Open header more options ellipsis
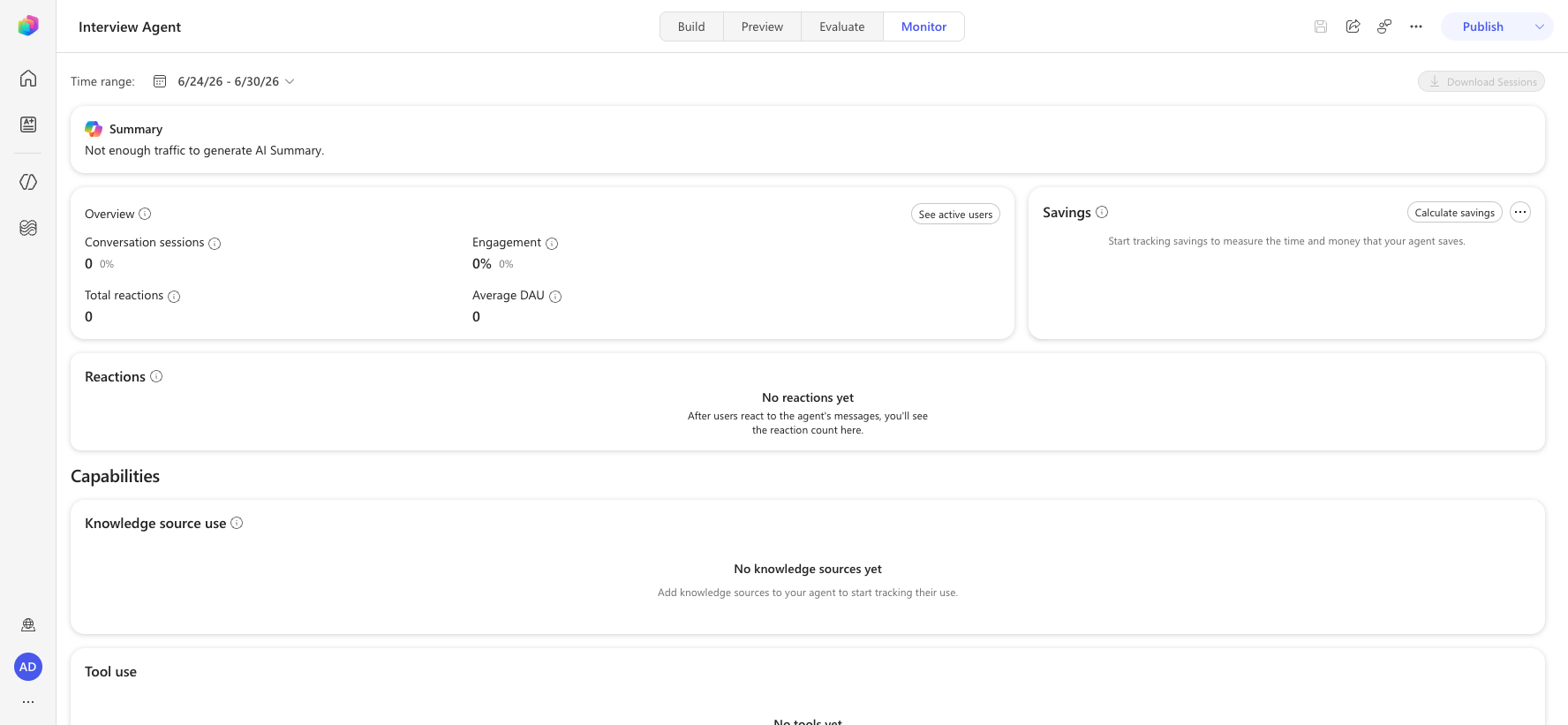The width and height of the screenshot is (1568, 725). [1416, 26]
